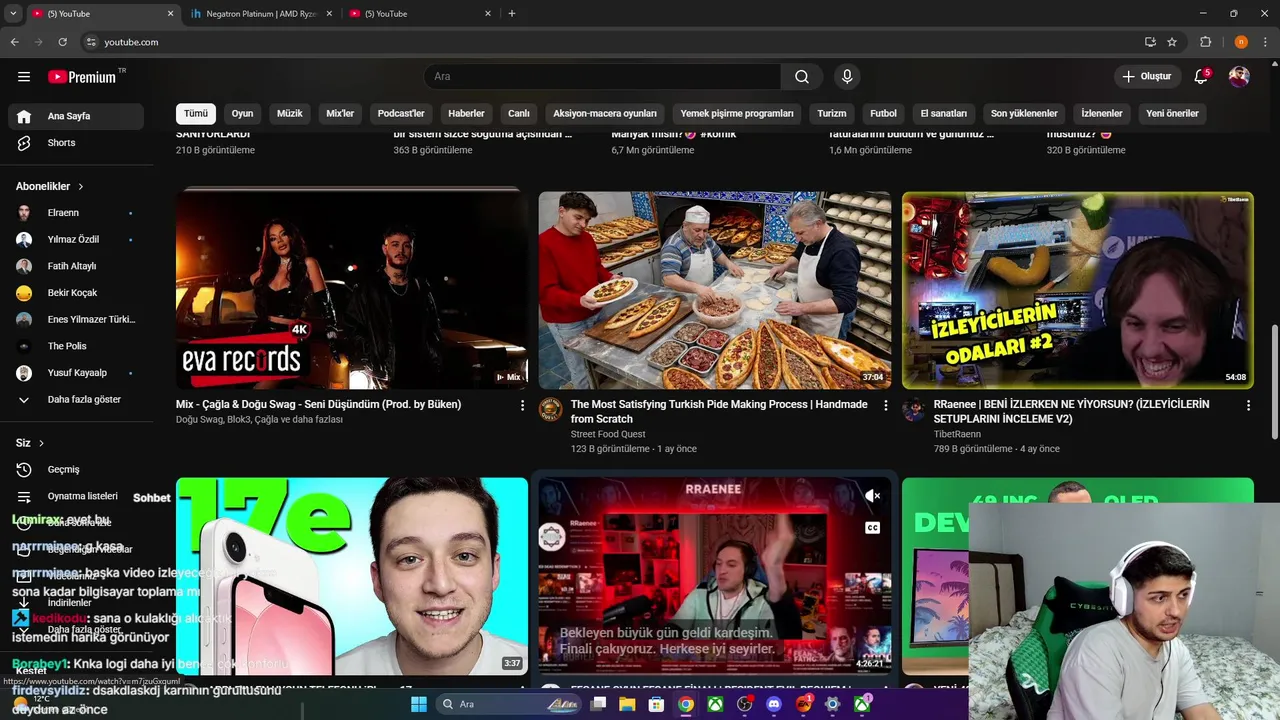The width and height of the screenshot is (1280, 720).
Task: Click the page vertical scrollbar
Action: pos(1275,382)
